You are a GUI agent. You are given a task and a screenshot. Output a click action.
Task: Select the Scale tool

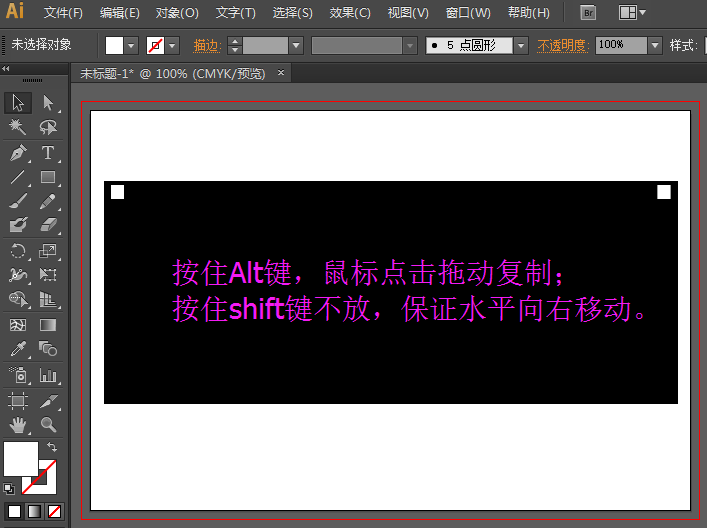point(48,251)
